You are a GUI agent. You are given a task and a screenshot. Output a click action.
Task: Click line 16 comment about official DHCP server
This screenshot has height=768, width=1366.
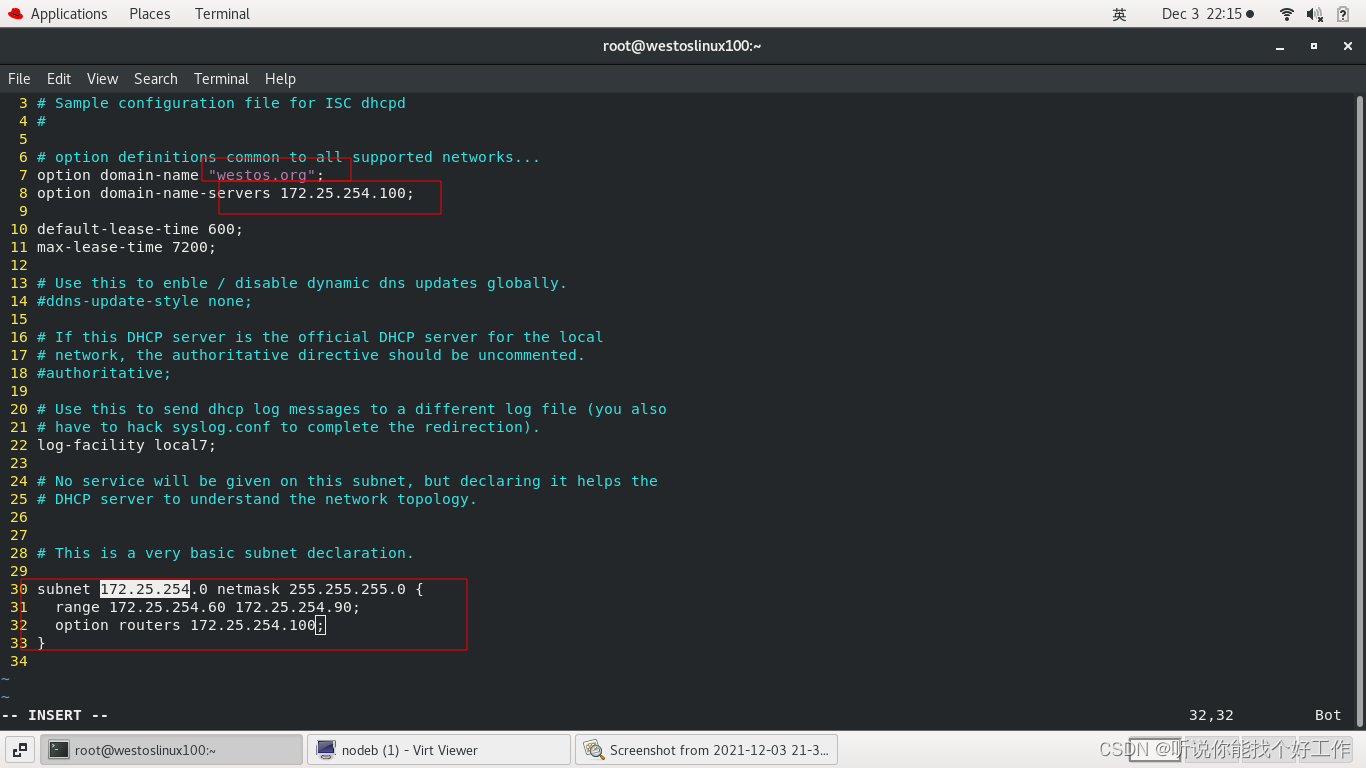tap(320, 337)
